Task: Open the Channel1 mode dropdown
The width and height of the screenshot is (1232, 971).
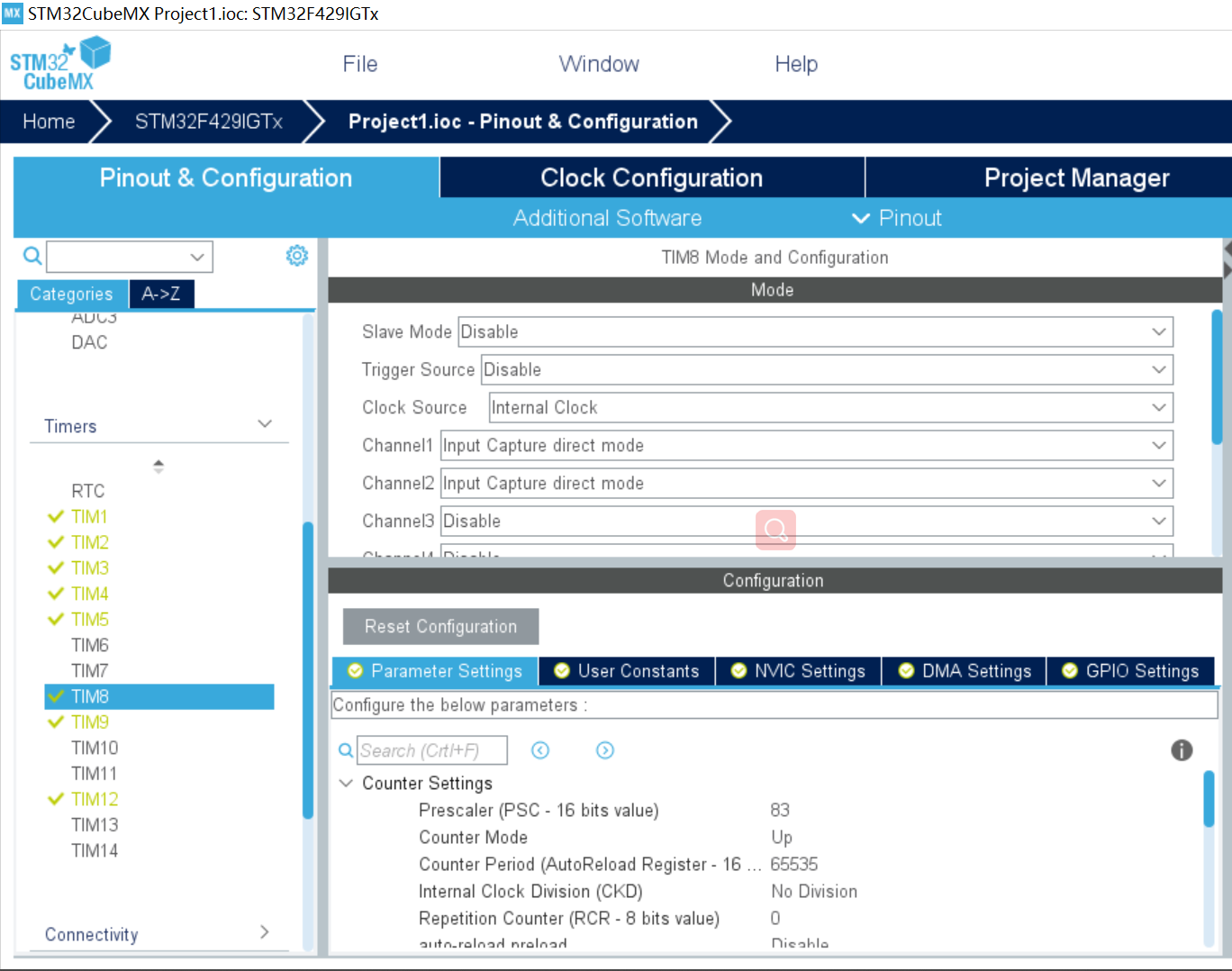Action: click(x=807, y=445)
